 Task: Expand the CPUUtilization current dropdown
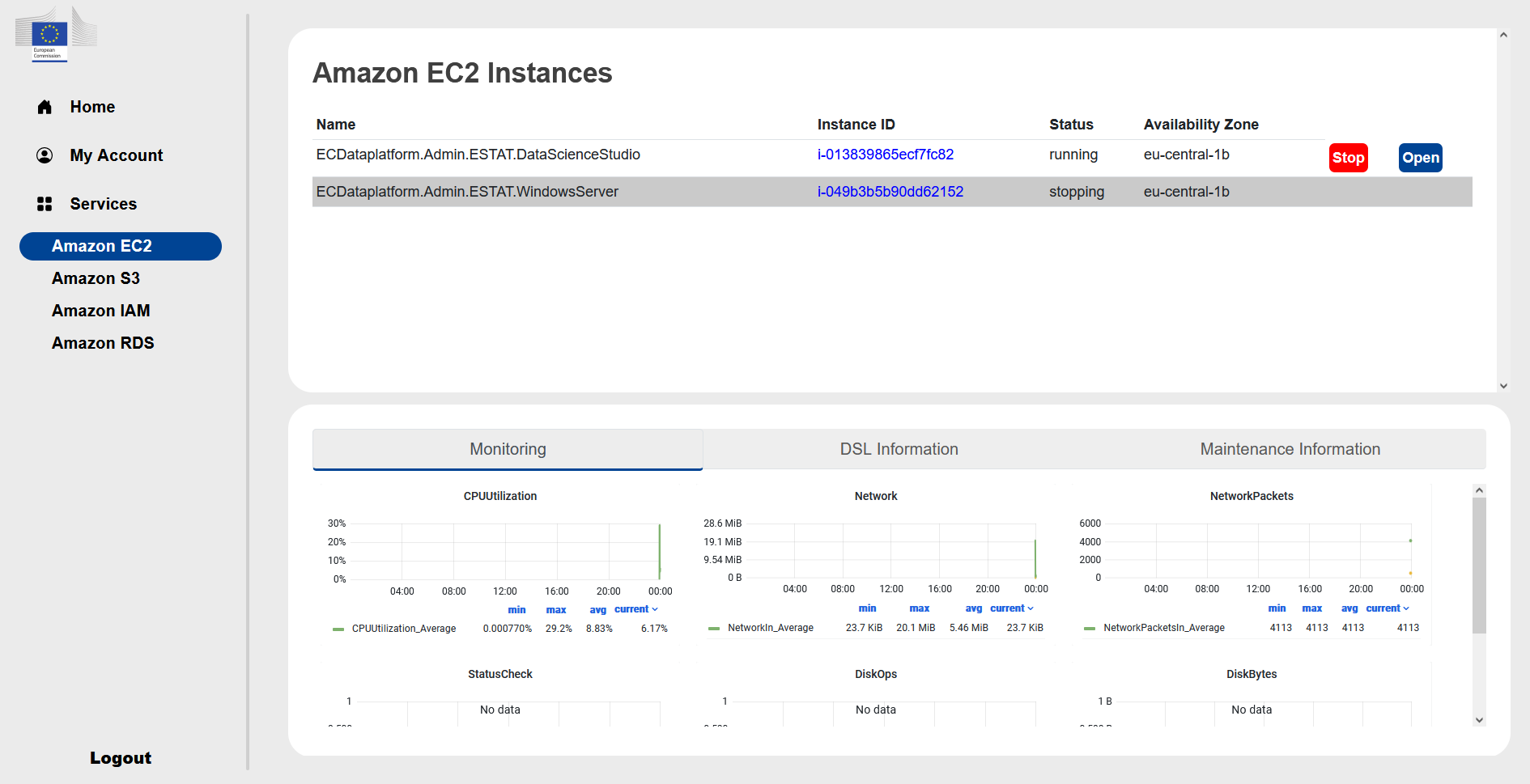pos(636,609)
